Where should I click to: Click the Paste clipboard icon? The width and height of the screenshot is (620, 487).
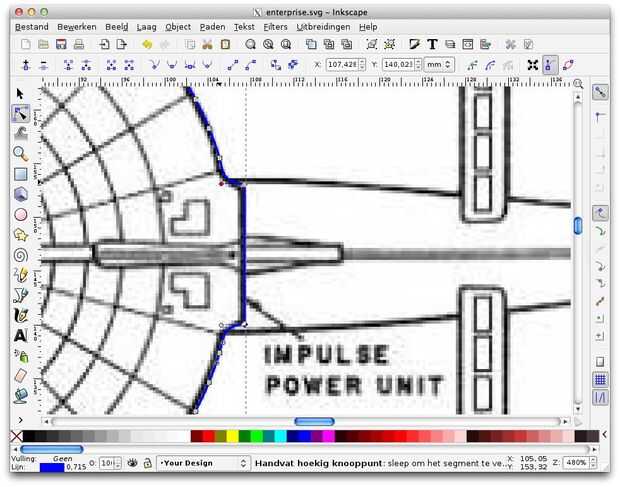click(x=225, y=44)
